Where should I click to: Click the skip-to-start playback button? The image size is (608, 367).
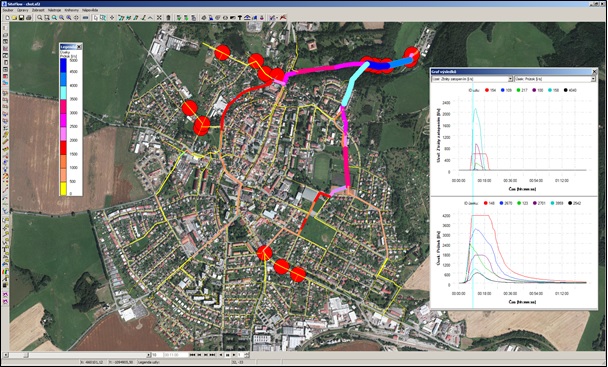point(193,355)
